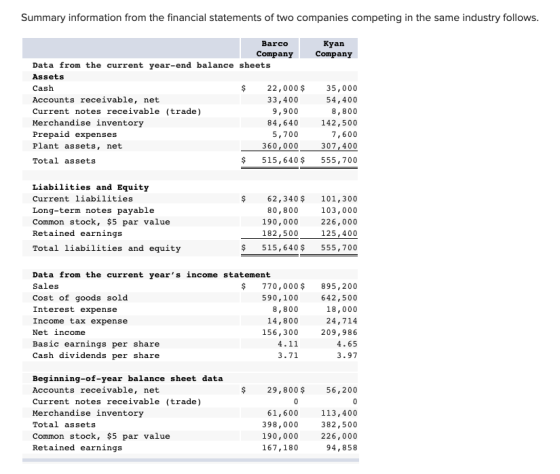Click the Liabilities and Equity heading

point(90,187)
